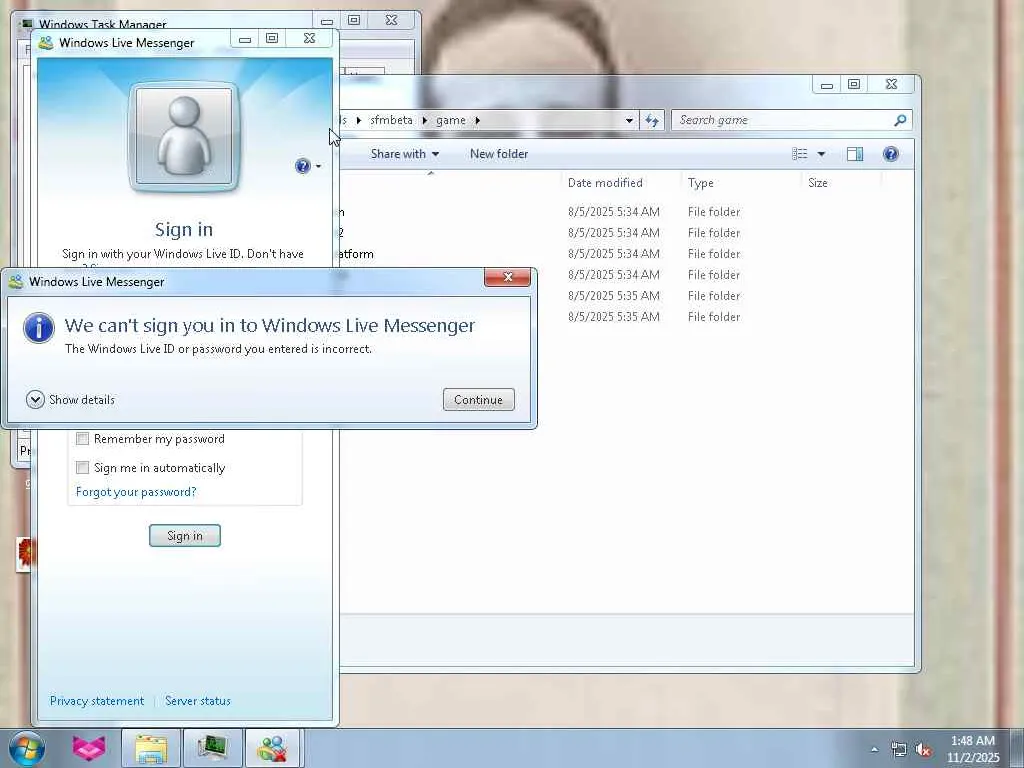
Task: Click the refresh icon beside the address bar
Action: (652, 120)
